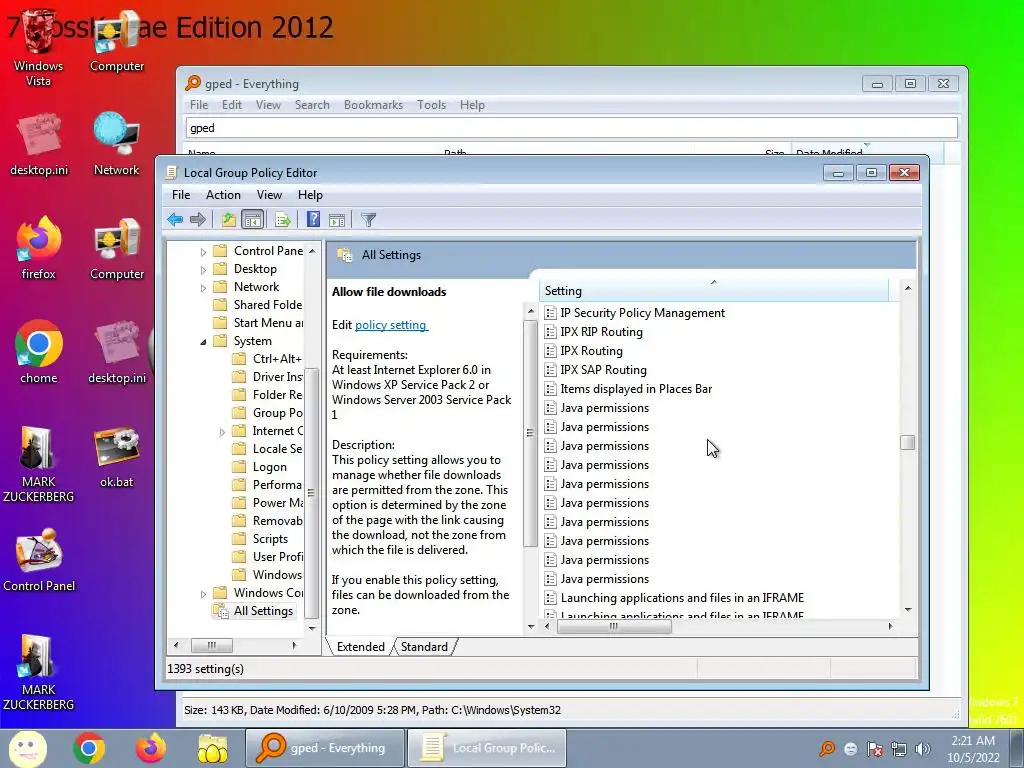The height and width of the screenshot is (768, 1024).
Task: Open the Windows Vista recycle bin desktop icon
Action: (39, 47)
